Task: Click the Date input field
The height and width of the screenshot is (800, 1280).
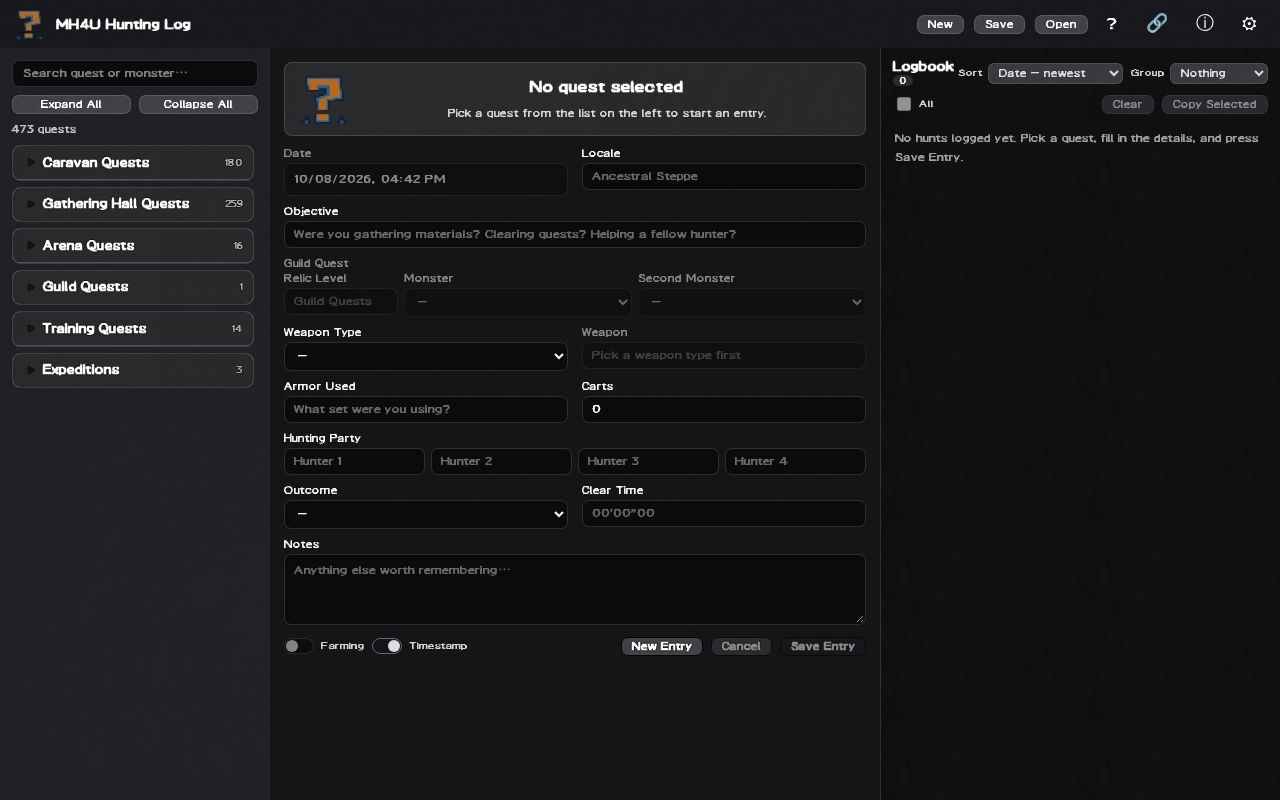Action: 426,179
